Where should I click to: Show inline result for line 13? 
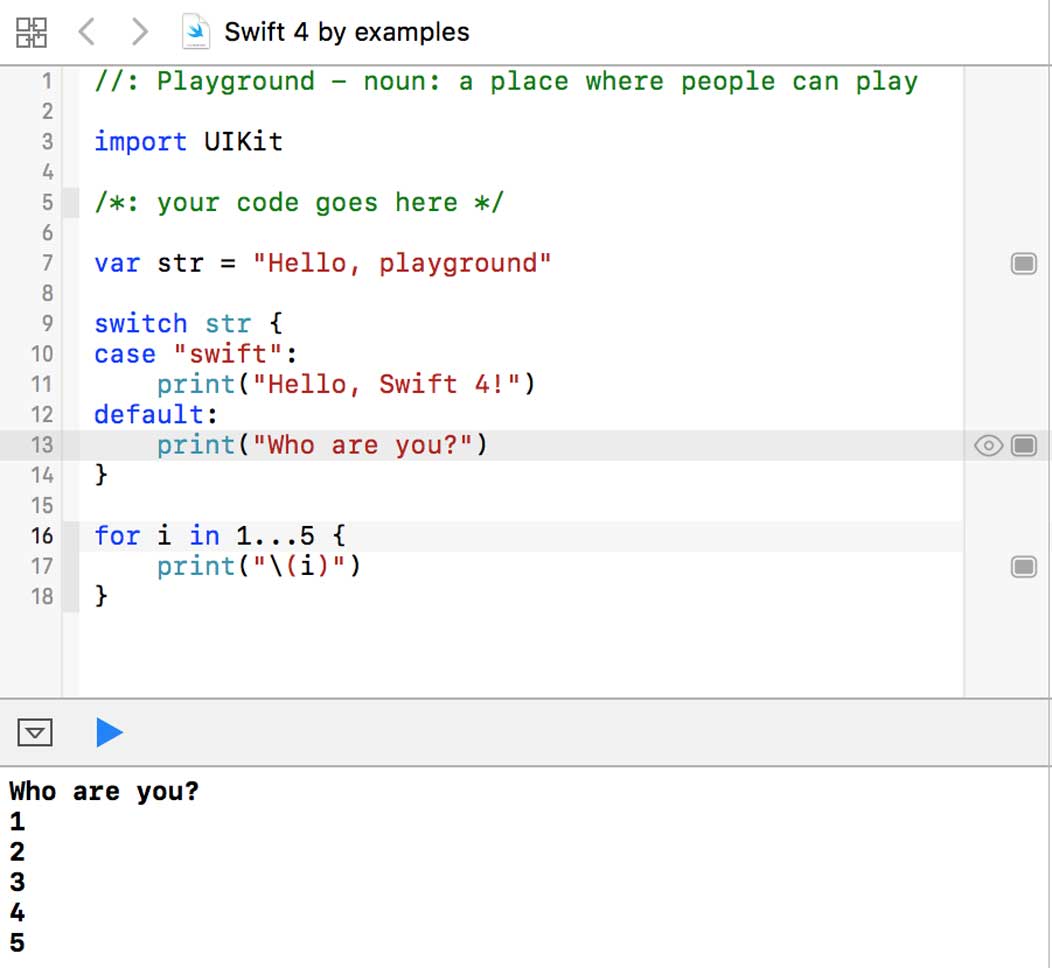[x=1023, y=445]
